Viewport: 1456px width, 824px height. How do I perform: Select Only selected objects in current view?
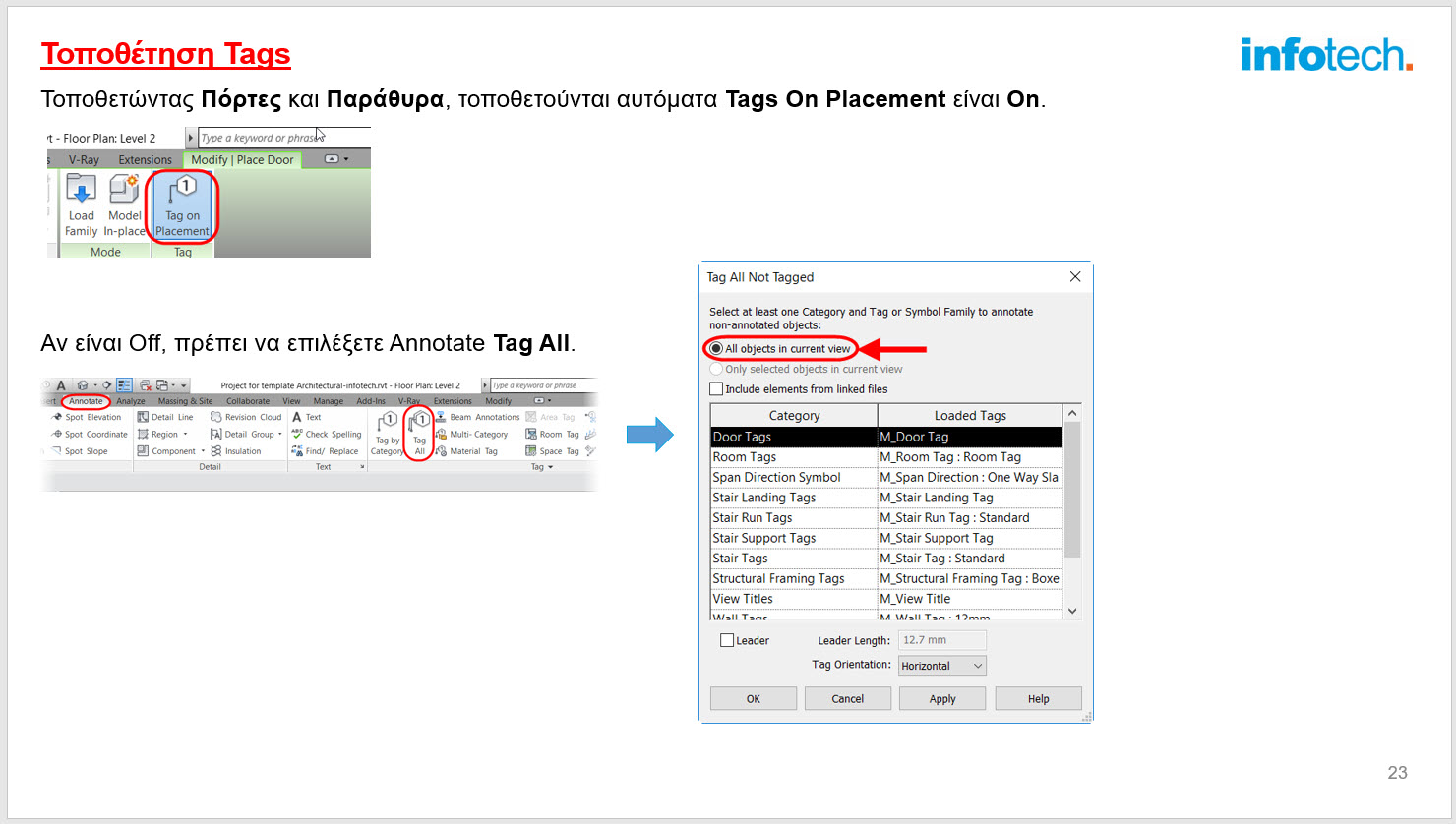point(806,369)
